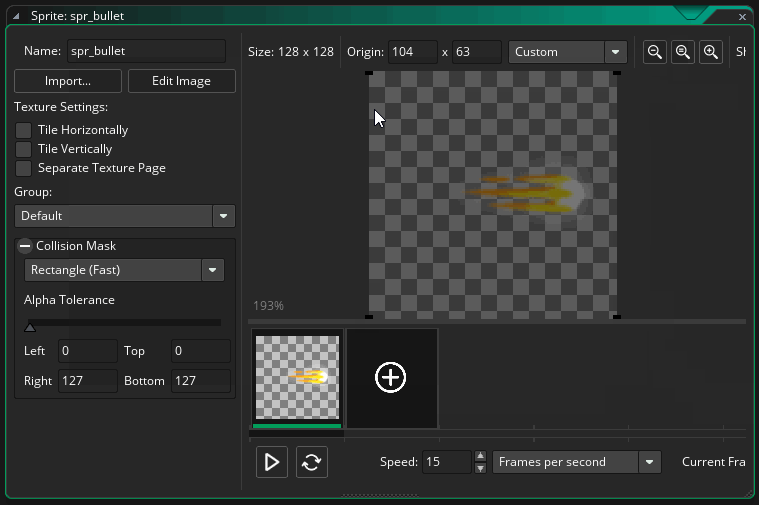The image size is (759, 505).
Task: Click the Top mask value field
Action: click(x=200, y=351)
